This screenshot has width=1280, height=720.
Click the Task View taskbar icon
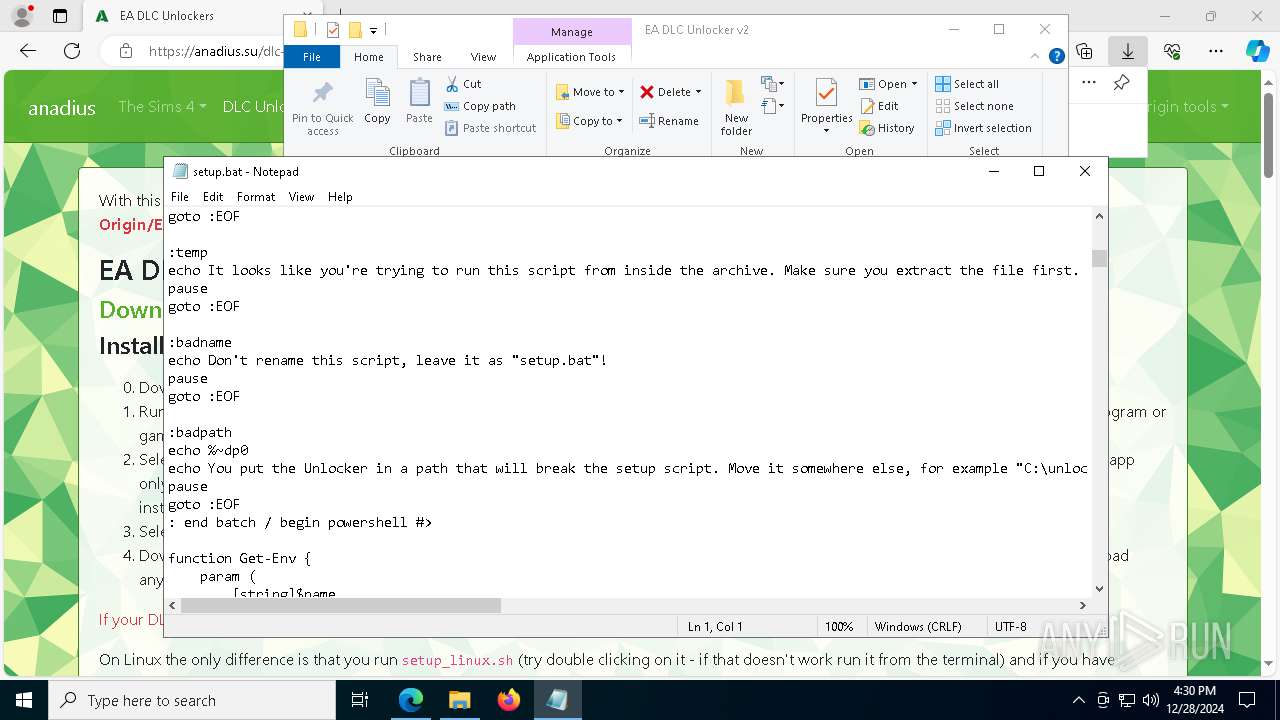361,700
